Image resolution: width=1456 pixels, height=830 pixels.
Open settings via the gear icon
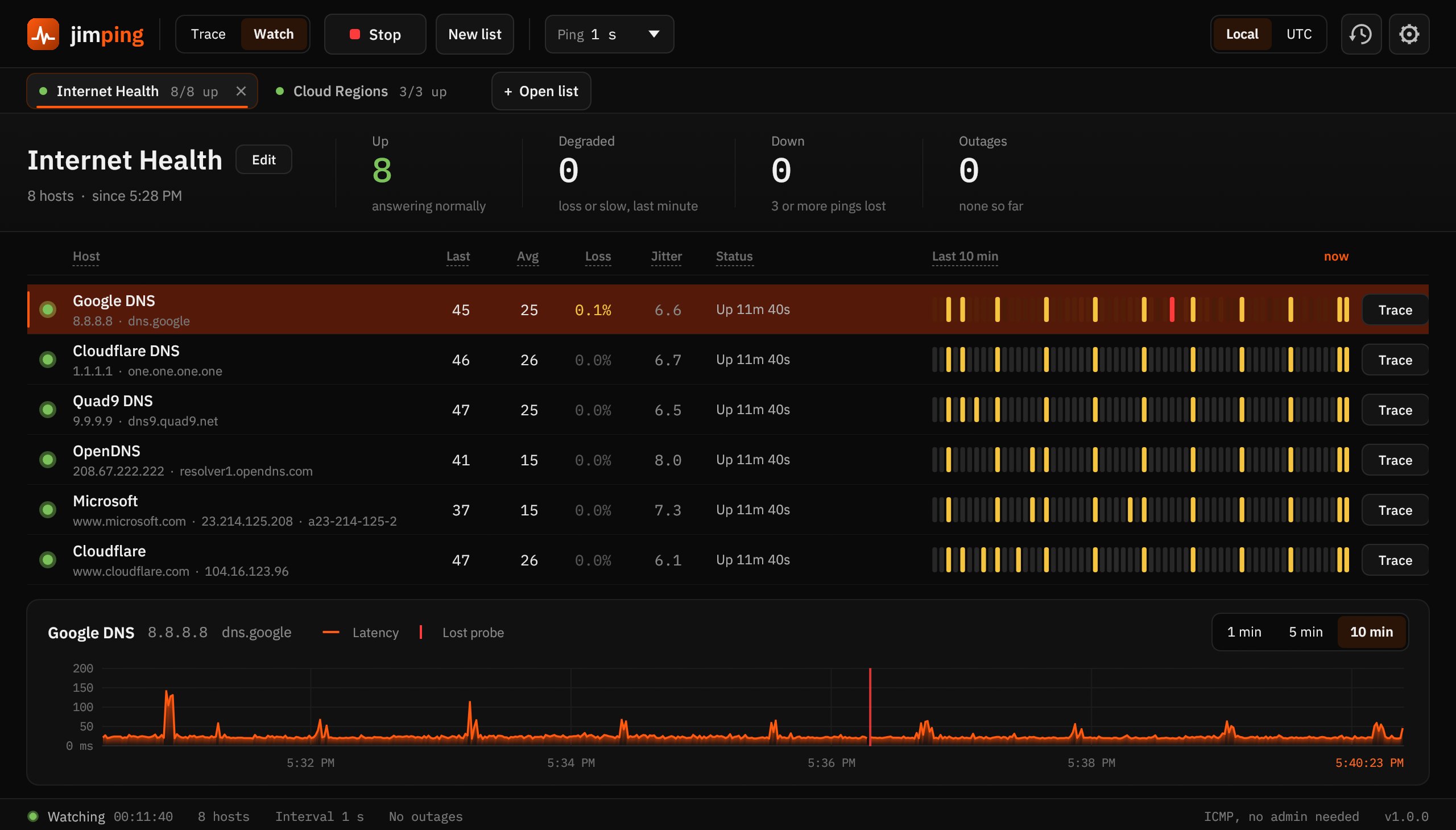pyautogui.click(x=1409, y=34)
